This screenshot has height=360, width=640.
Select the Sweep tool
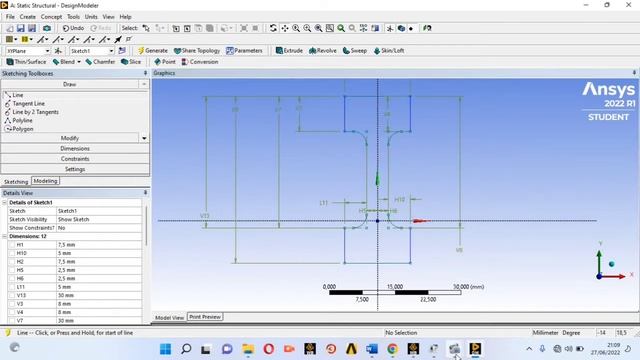355,51
